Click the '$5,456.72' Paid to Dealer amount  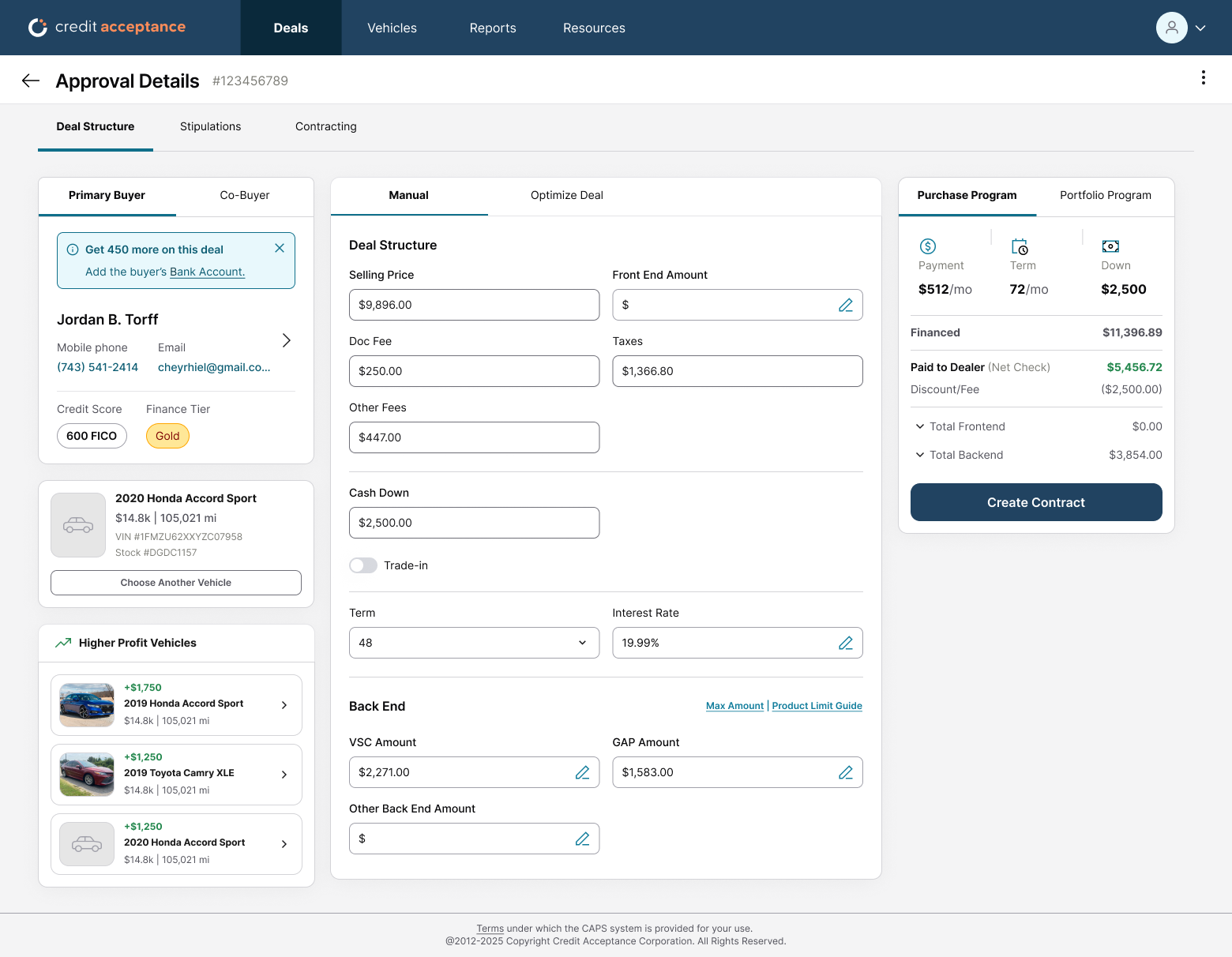coord(1134,367)
